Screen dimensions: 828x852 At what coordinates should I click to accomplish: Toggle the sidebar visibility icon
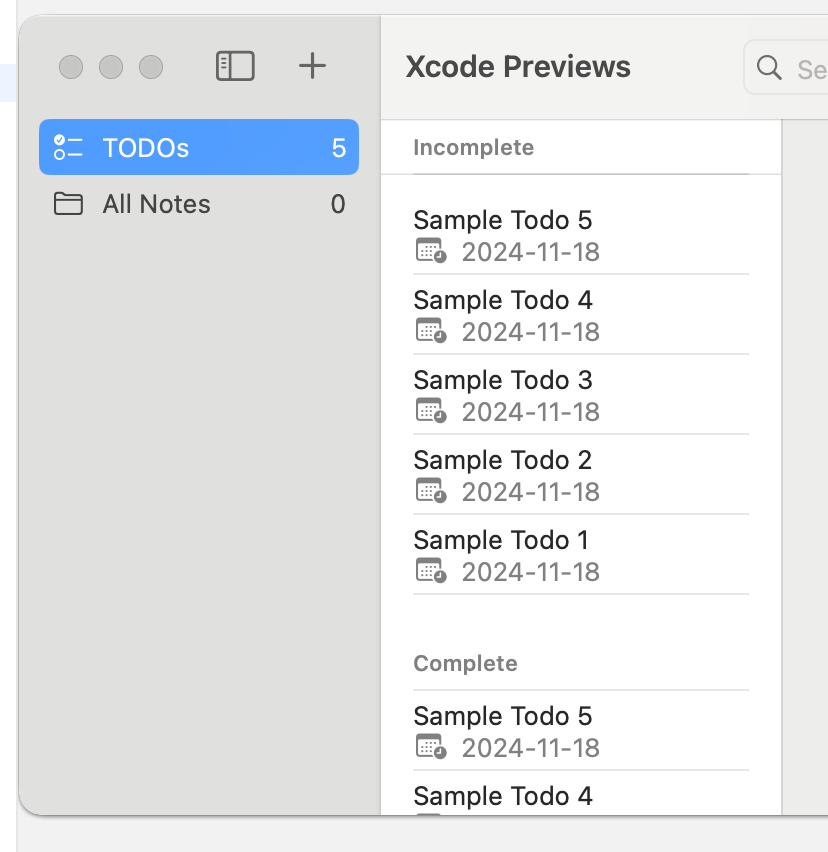click(235, 66)
